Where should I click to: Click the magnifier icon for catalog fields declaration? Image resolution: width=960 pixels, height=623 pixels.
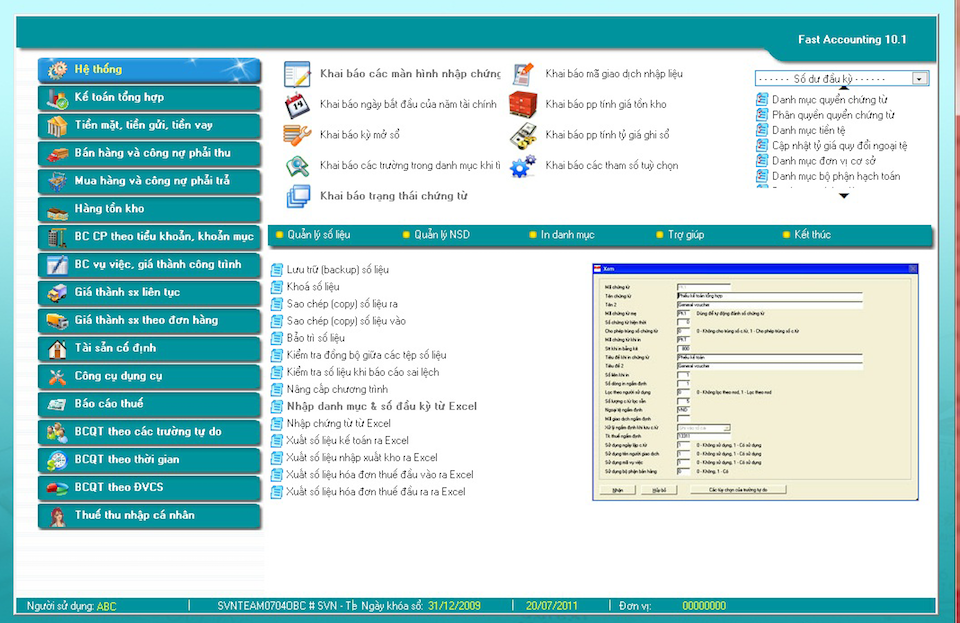click(x=298, y=165)
